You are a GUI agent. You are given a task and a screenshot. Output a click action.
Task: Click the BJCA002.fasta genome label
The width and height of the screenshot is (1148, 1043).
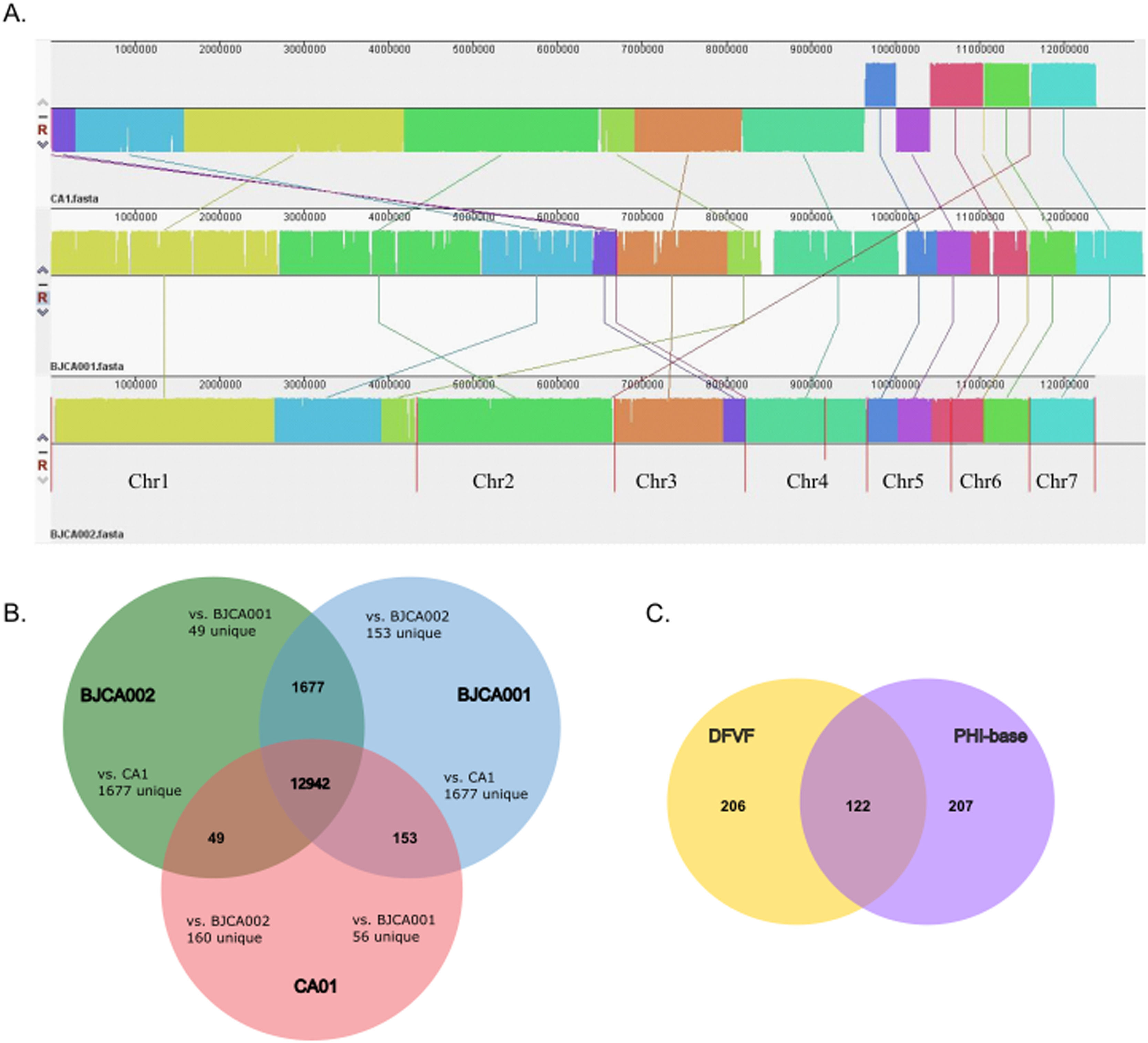(86, 534)
